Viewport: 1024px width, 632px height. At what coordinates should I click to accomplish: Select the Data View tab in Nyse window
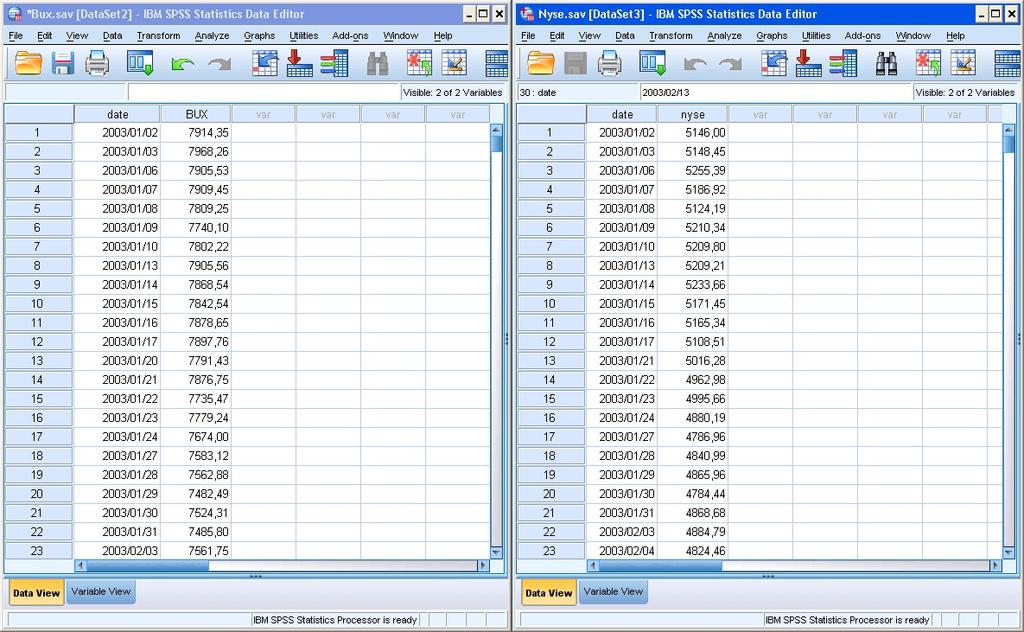(x=549, y=593)
